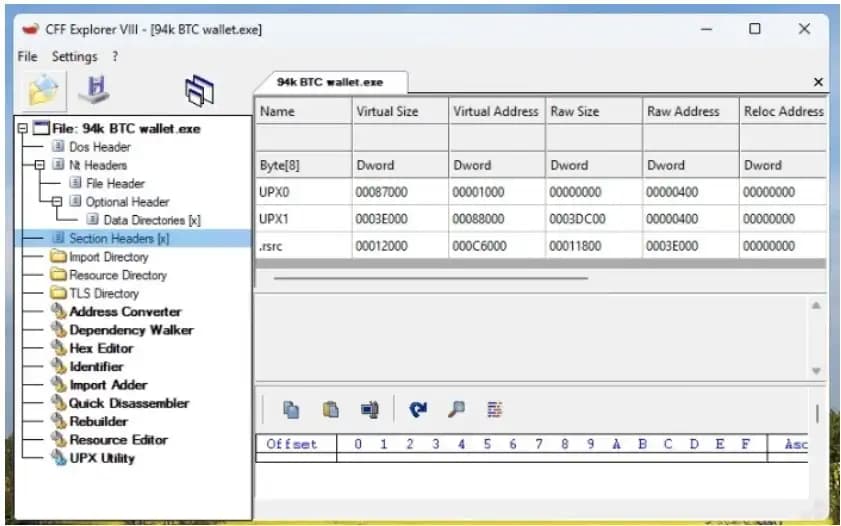Click the magnifier find icon in hex toolbar
Screen dimensions: 841x526
tap(456, 410)
